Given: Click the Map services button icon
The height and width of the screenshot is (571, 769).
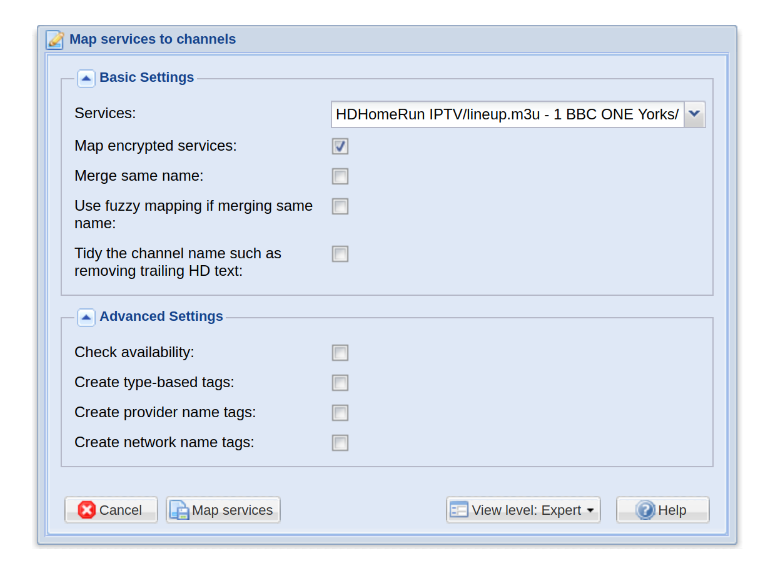Looking at the screenshot, I should click(179, 510).
